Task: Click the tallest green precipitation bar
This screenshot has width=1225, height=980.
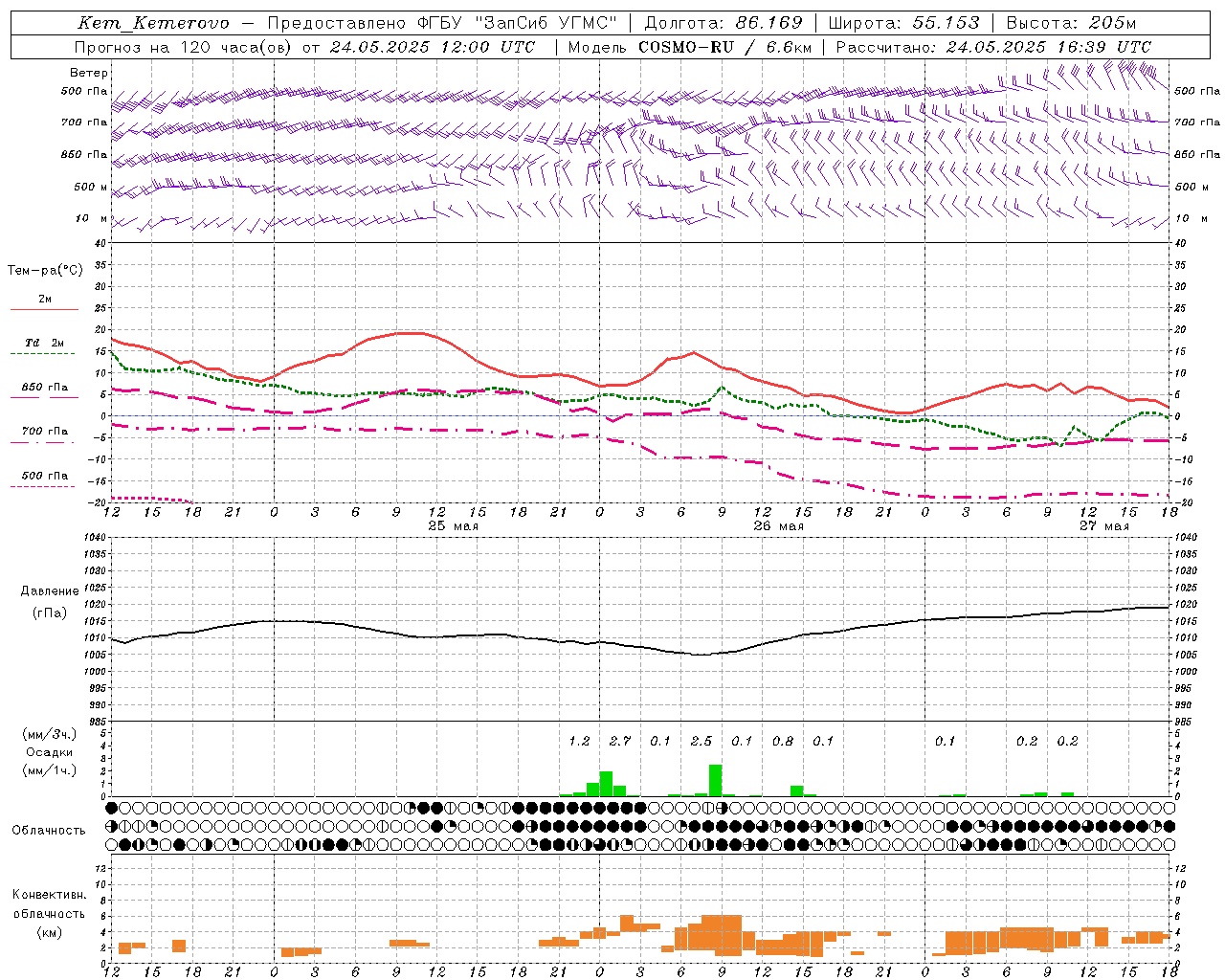Action: [x=715, y=780]
